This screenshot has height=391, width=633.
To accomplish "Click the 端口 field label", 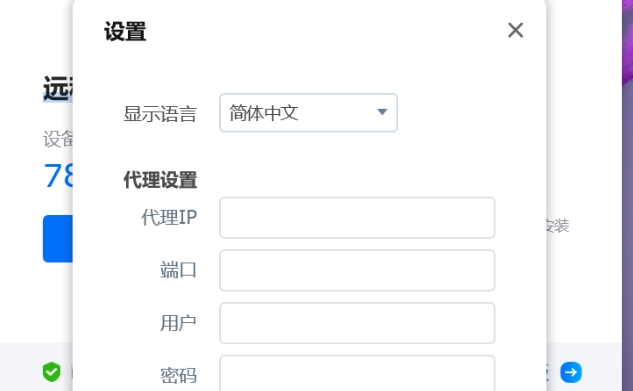I will click(x=178, y=270).
